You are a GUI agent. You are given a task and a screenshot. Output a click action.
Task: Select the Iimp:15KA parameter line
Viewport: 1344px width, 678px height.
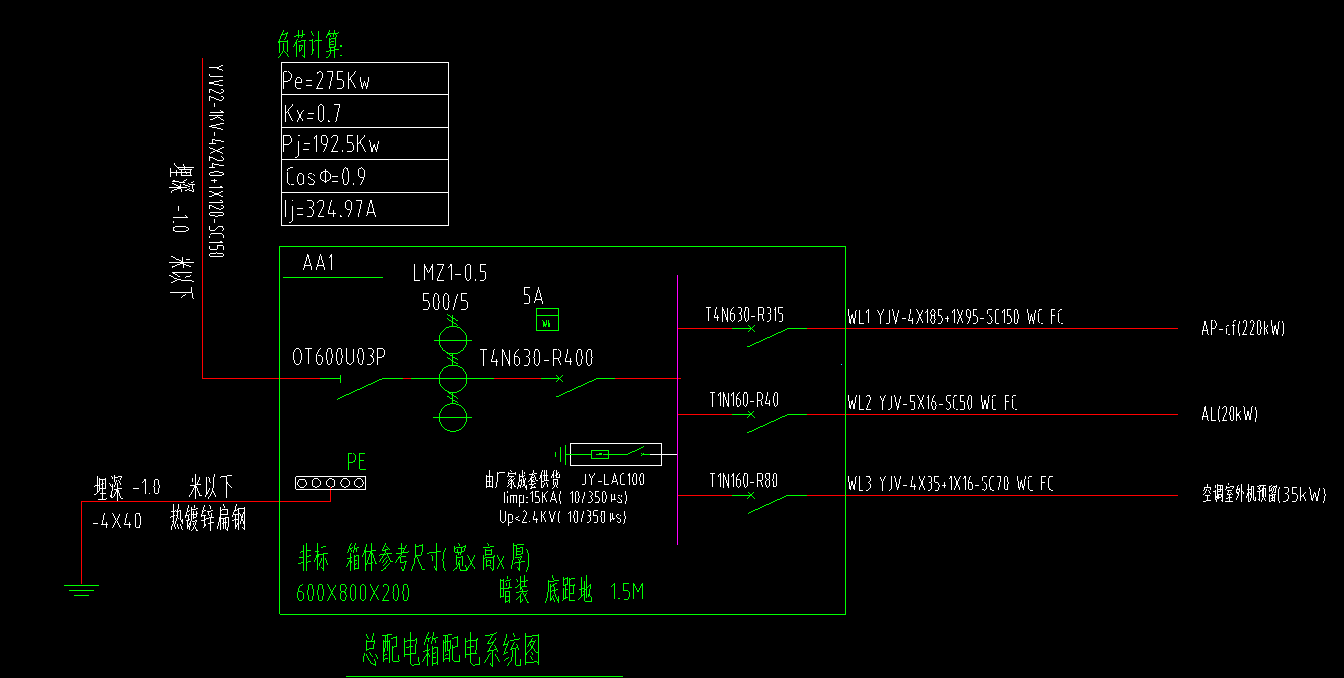pyautogui.click(x=565, y=498)
